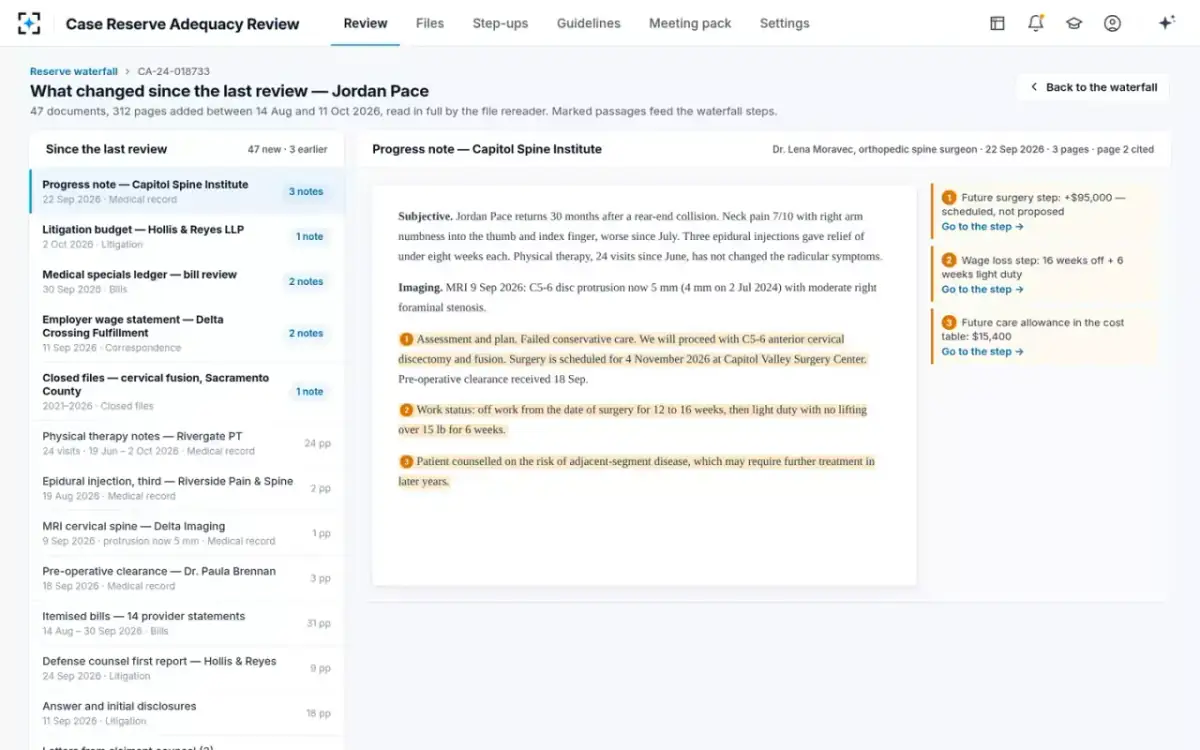Screen dimensions: 1200x750
Task: Click the 2 notes badge on Employer wage statement
Action: [x=306, y=333]
